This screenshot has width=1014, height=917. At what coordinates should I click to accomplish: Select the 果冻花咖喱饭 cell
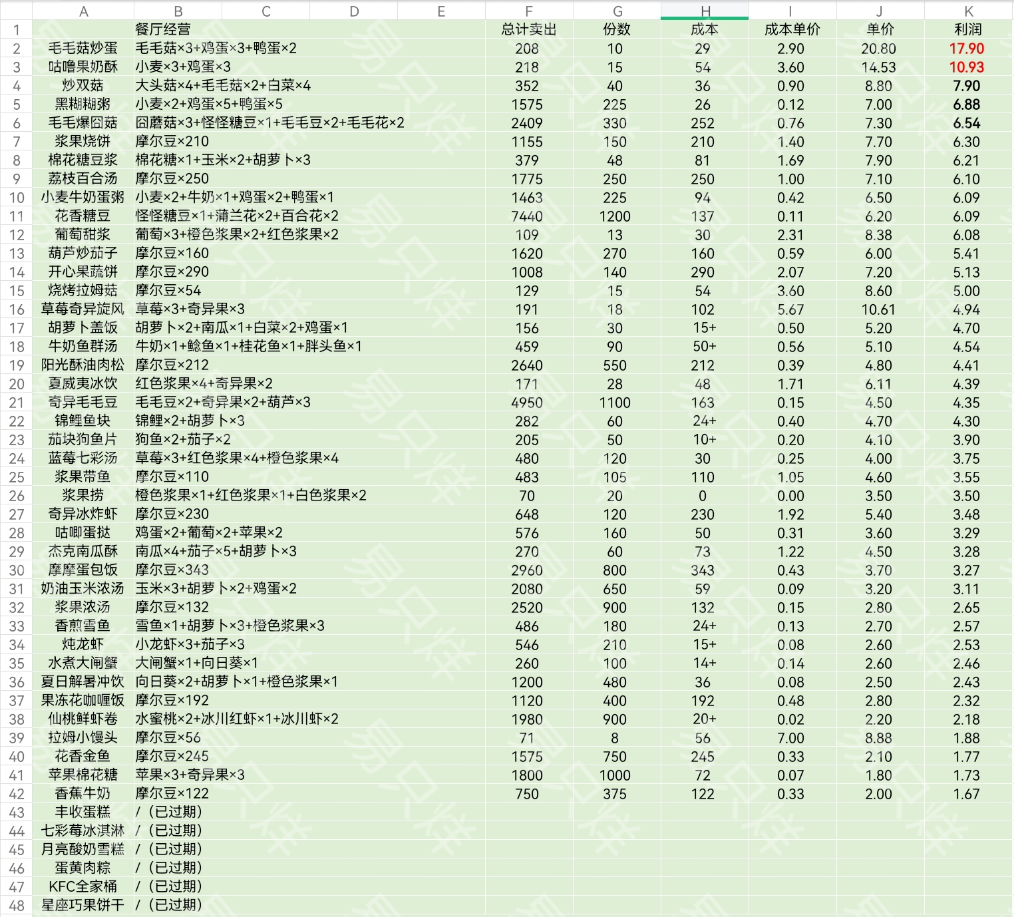[x=83, y=701]
